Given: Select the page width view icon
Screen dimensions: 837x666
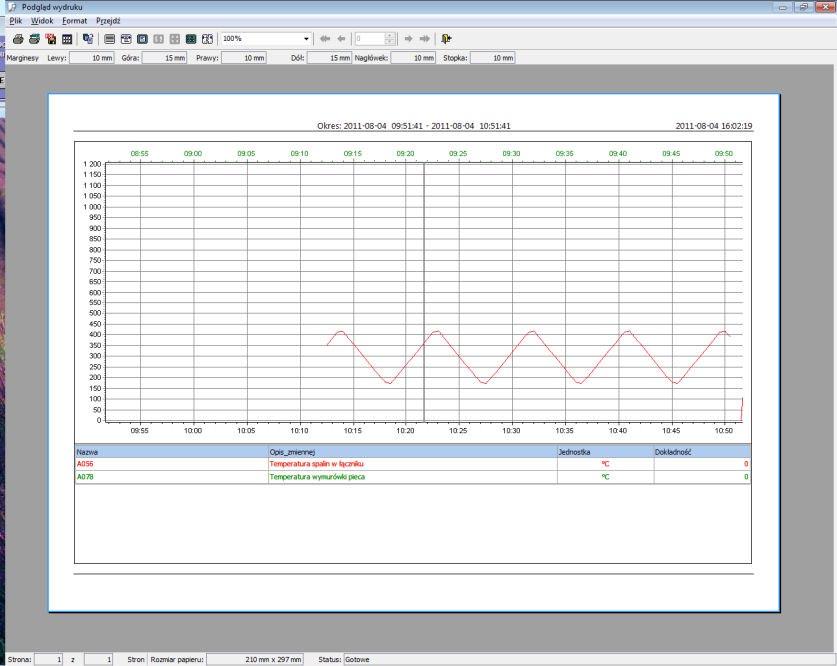Looking at the screenshot, I should point(109,39).
